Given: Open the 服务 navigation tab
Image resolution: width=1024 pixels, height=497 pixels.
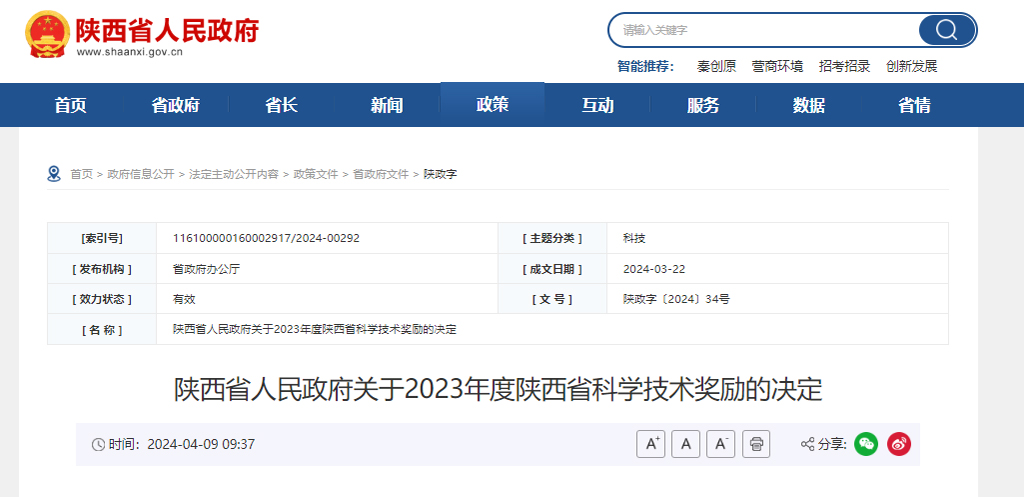Looking at the screenshot, I should 703,105.
